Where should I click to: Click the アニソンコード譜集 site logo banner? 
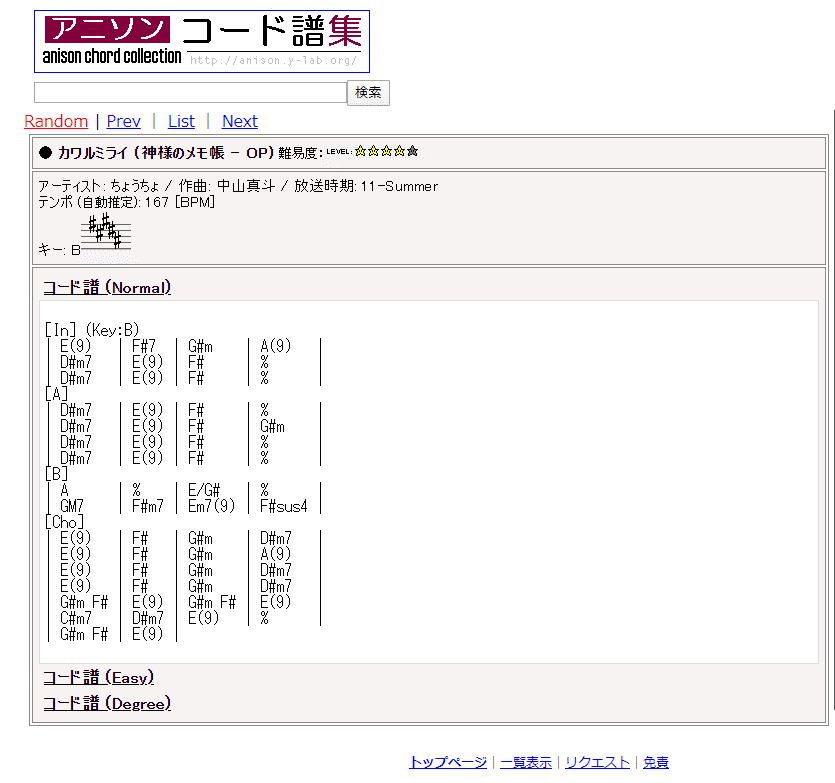201,40
